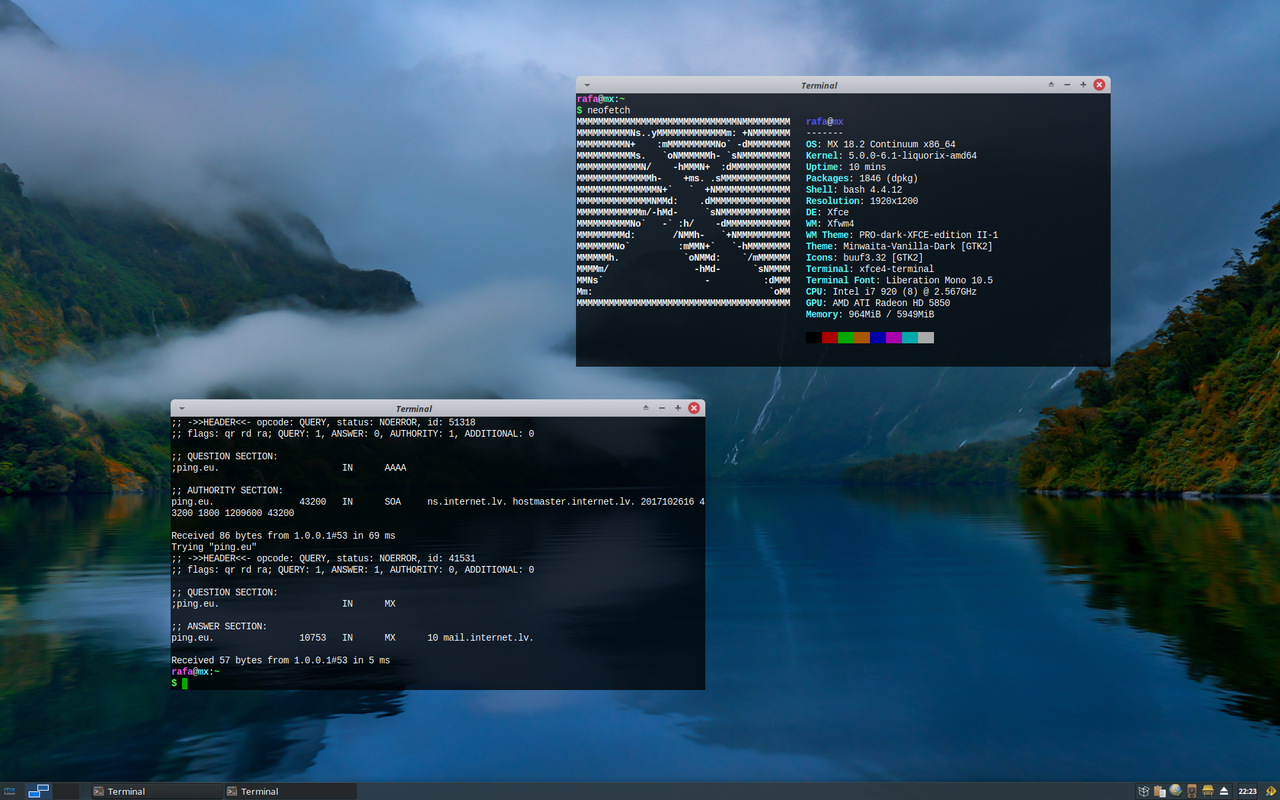Click 'Terminal Font: Liberation Mono 10.5' line
The image size is (1280, 800).
point(899,280)
